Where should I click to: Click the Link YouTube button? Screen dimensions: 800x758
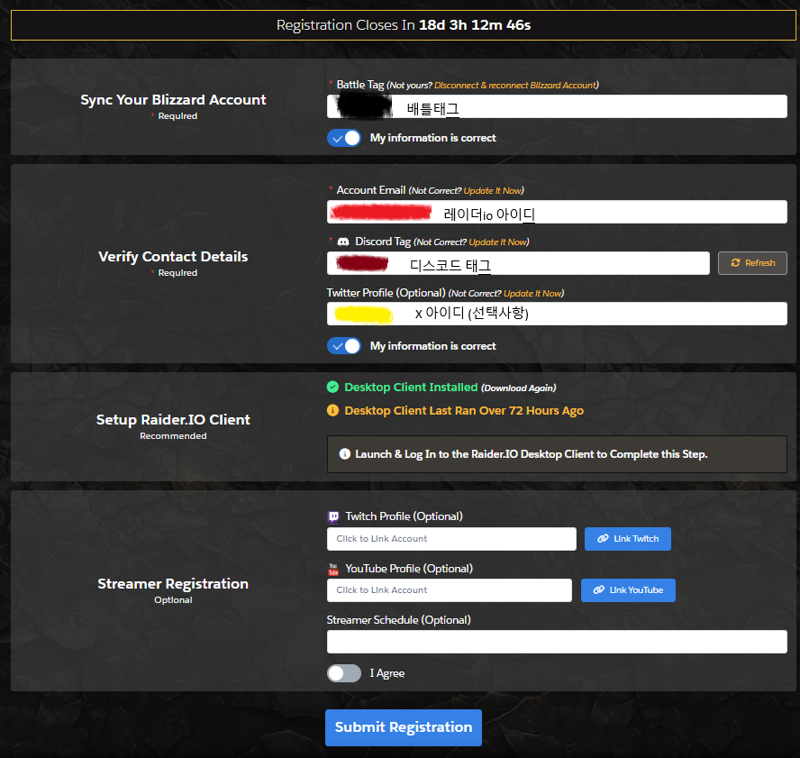pyautogui.click(x=628, y=590)
